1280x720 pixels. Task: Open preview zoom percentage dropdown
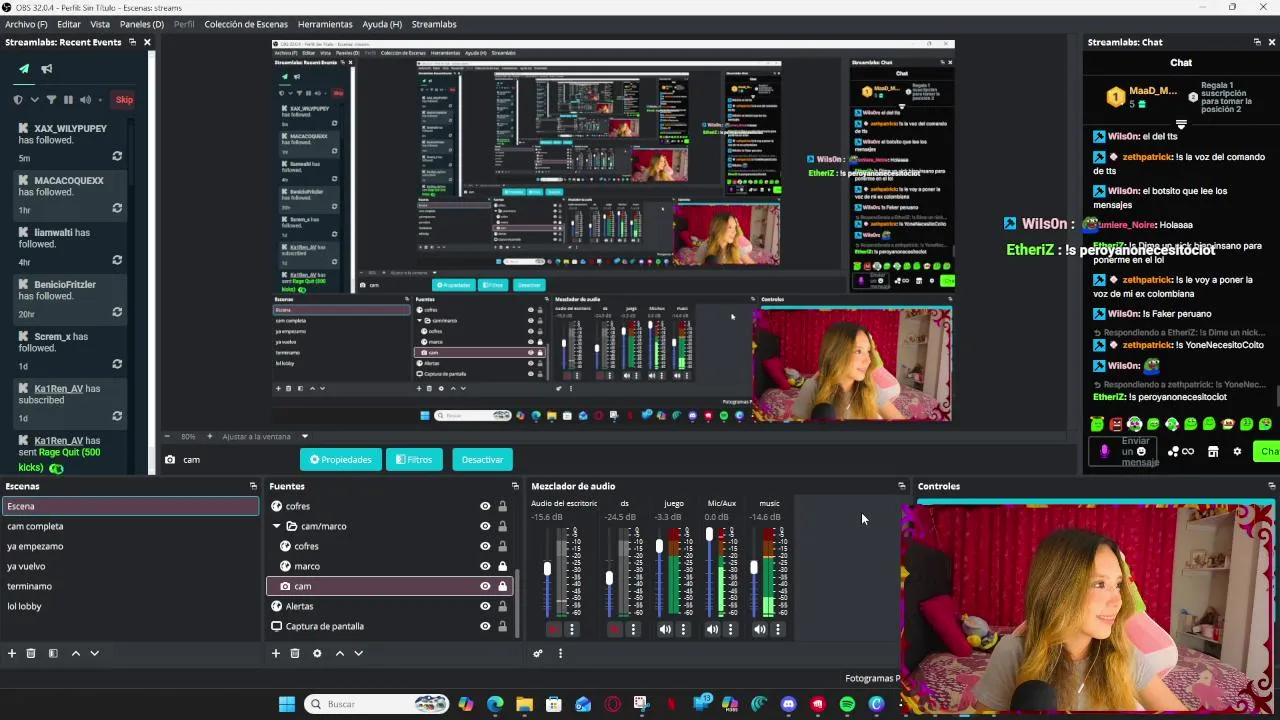(x=187, y=436)
